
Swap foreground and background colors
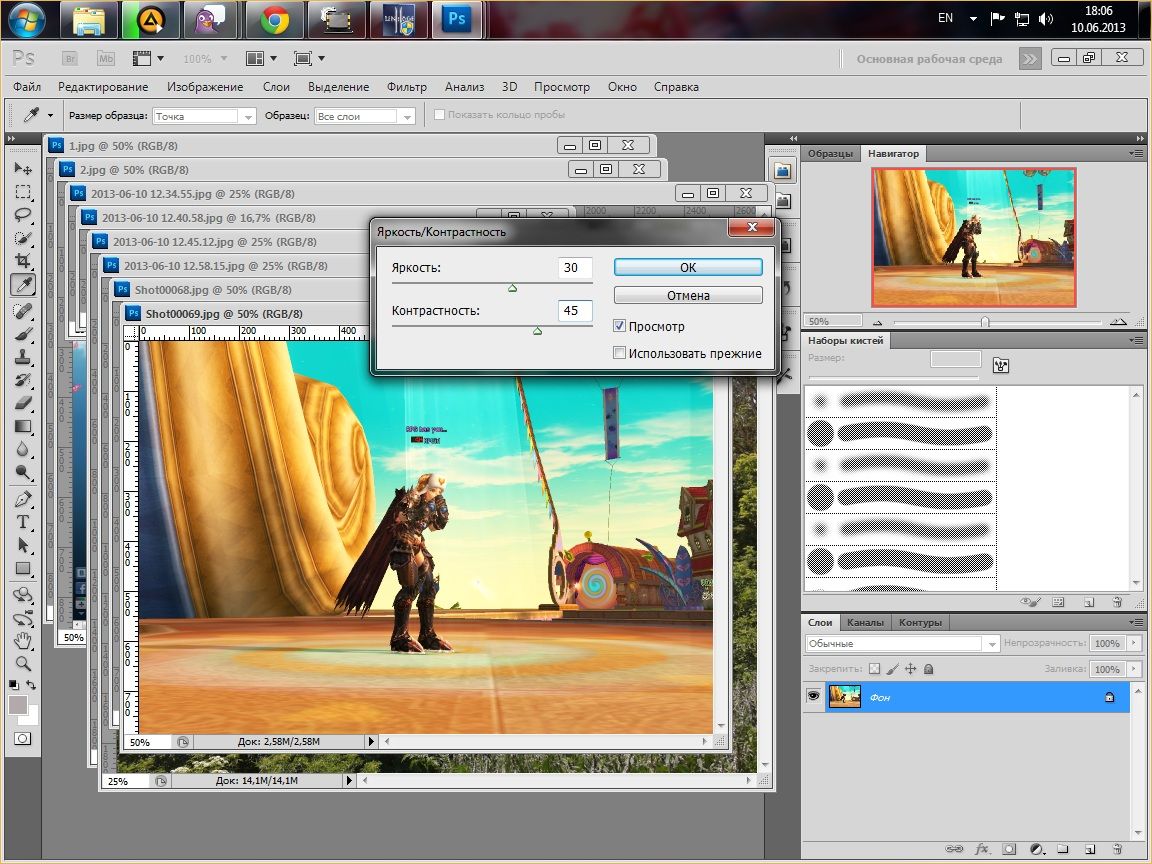click(x=31, y=685)
